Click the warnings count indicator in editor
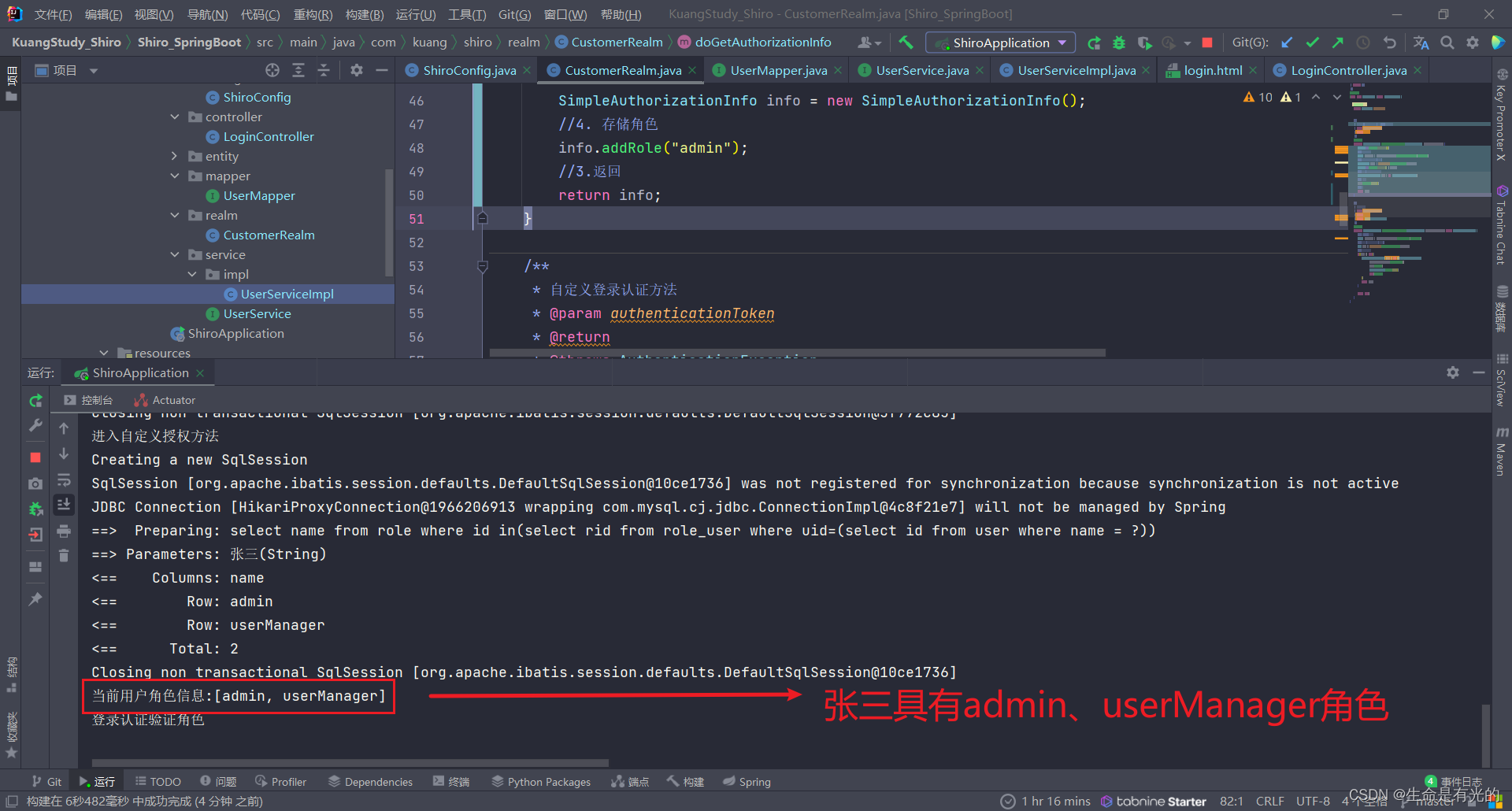This screenshot has height=811, width=1512. pyautogui.click(x=1272, y=97)
